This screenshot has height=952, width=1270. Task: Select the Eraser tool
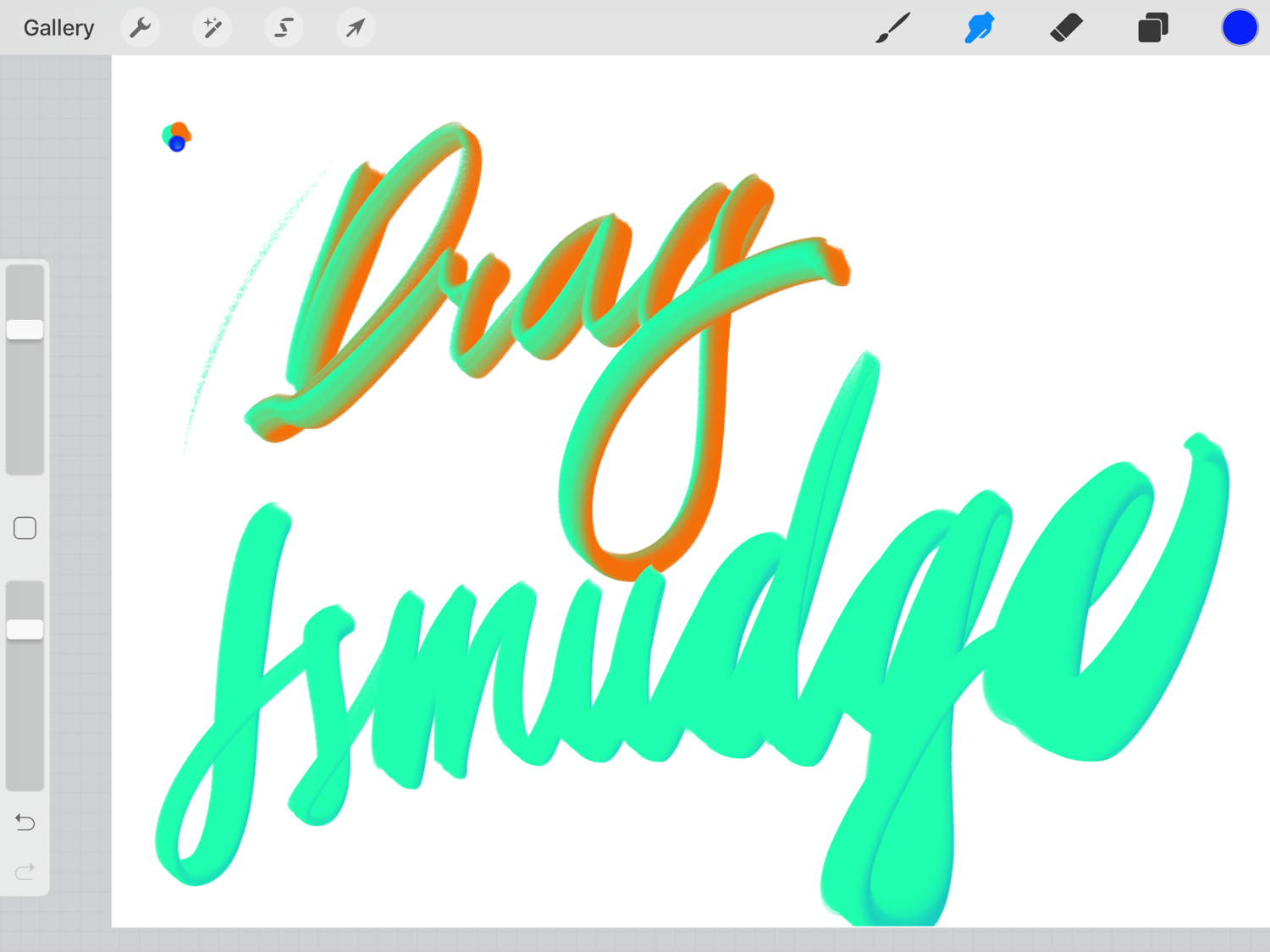pyautogui.click(x=1066, y=28)
